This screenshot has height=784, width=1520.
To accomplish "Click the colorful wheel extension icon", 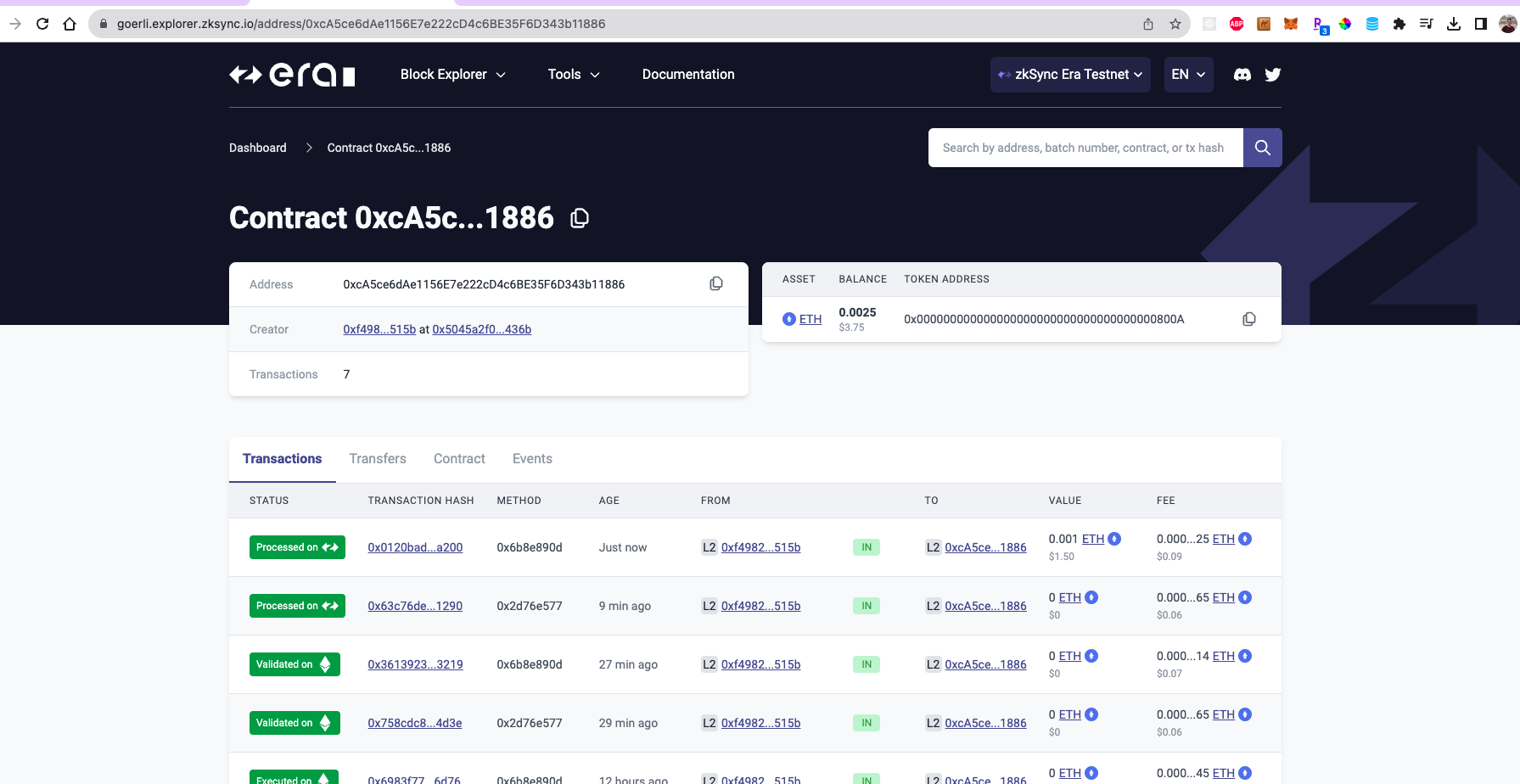I will pos(1345,24).
